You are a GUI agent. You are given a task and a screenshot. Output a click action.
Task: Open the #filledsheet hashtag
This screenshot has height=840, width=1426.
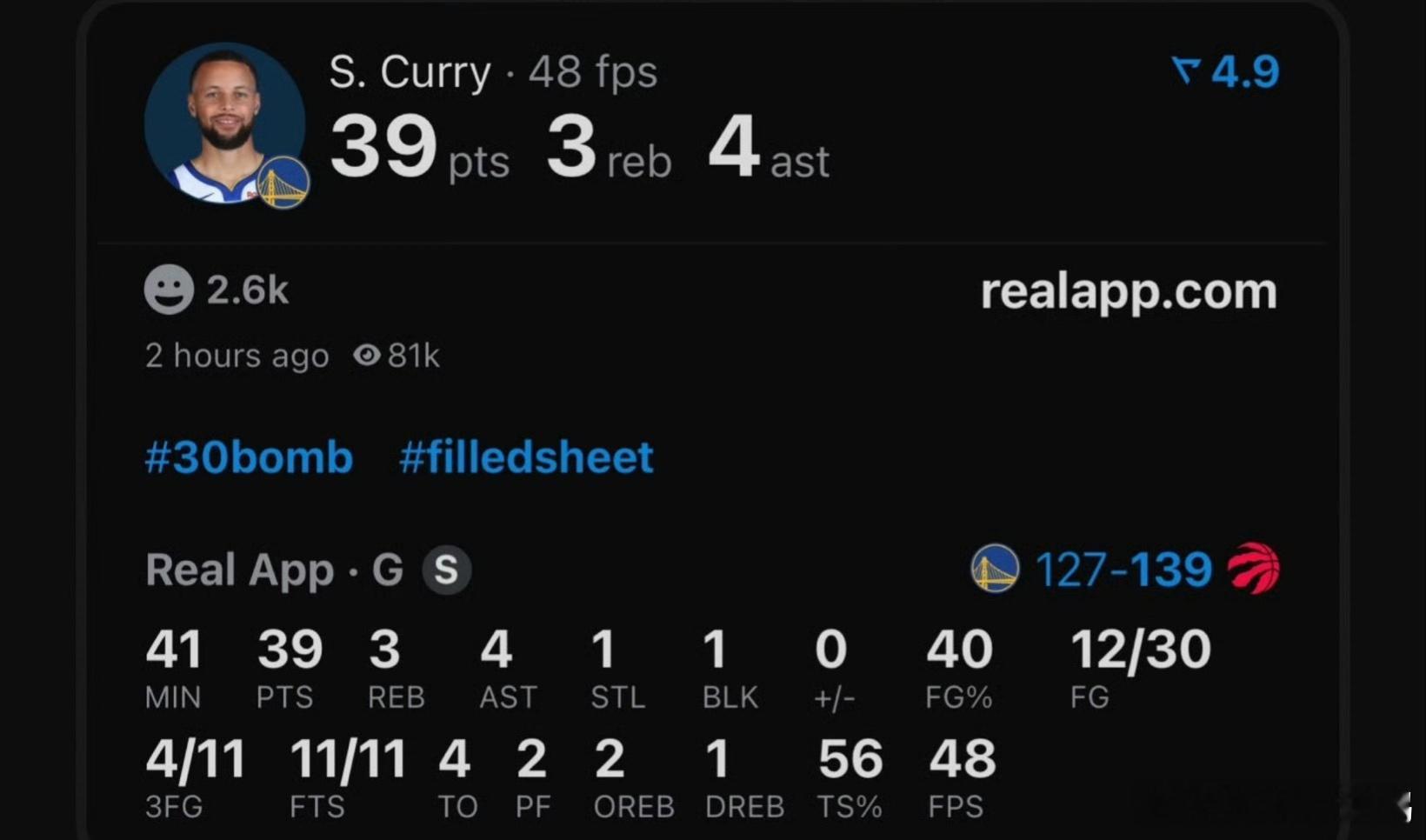(526, 457)
